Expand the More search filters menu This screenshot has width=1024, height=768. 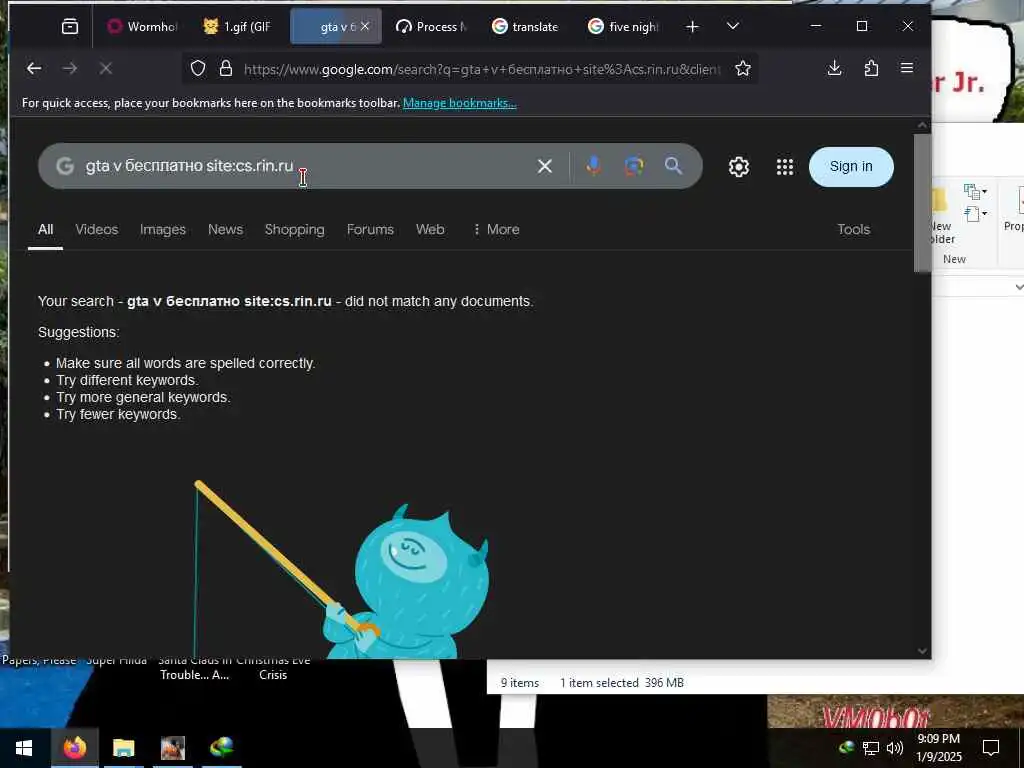pos(496,229)
